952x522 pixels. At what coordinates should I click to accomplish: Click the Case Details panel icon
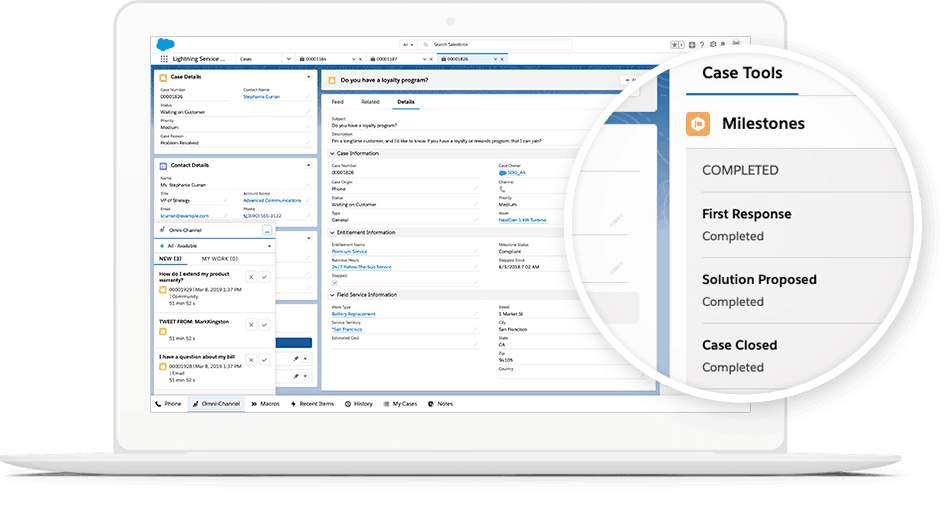pos(163,78)
